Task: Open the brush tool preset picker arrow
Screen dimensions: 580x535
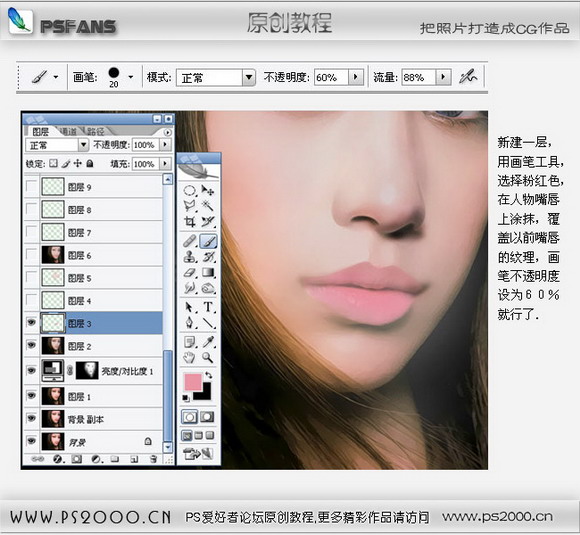Action: coord(56,77)
